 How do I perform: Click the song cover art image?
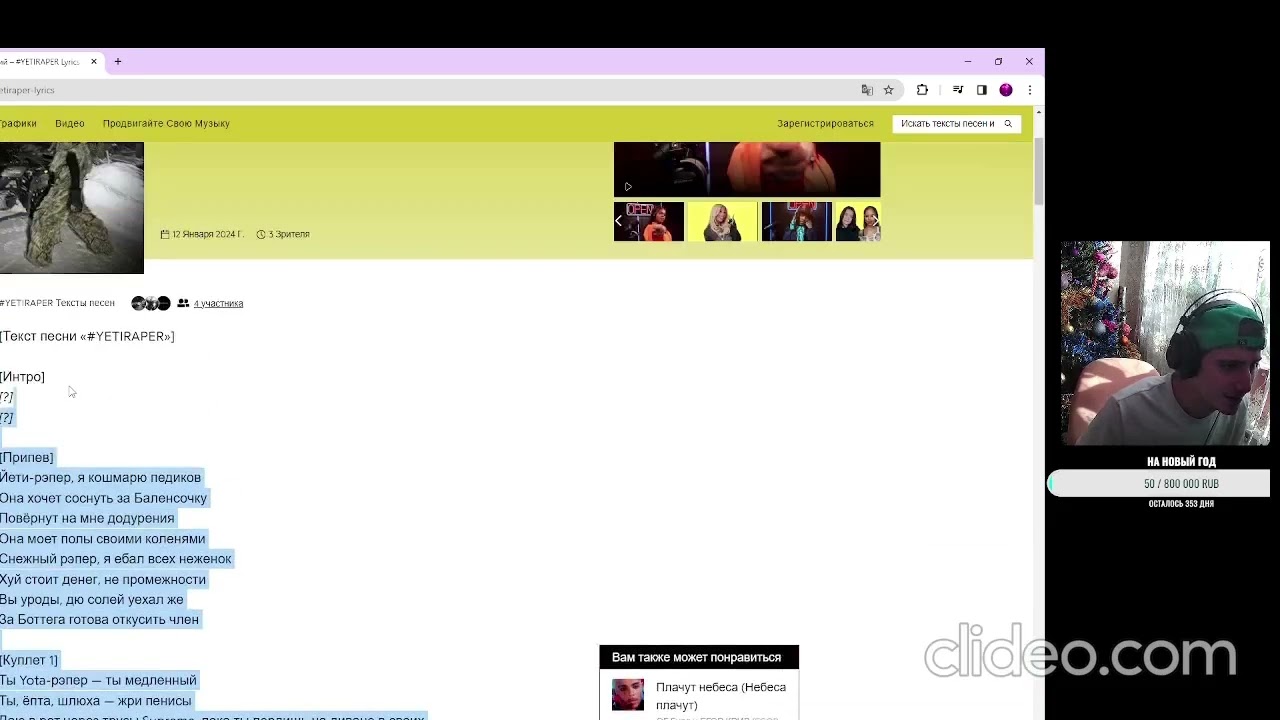pyautogui.click(x=72, y=208)
